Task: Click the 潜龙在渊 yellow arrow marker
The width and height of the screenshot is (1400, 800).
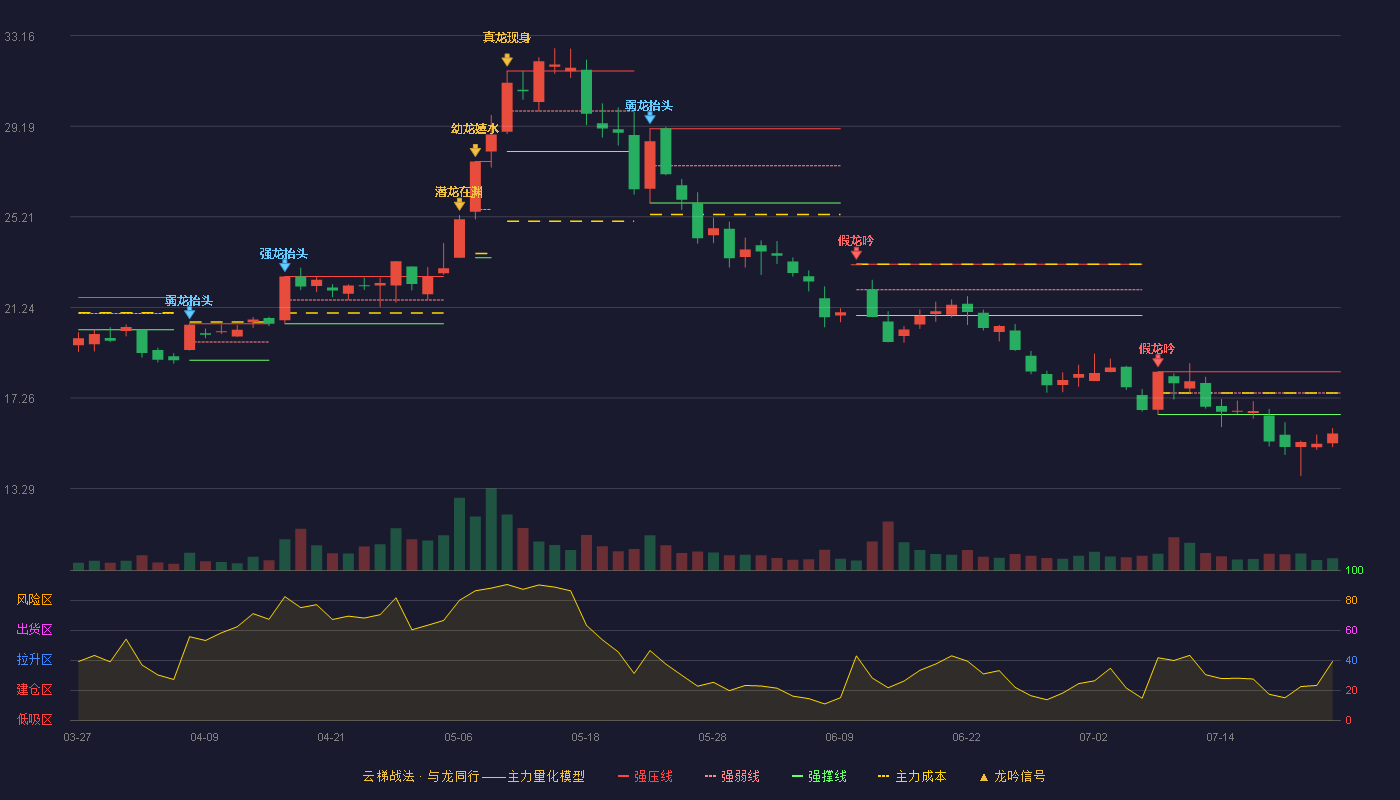Action: (459, 204)
